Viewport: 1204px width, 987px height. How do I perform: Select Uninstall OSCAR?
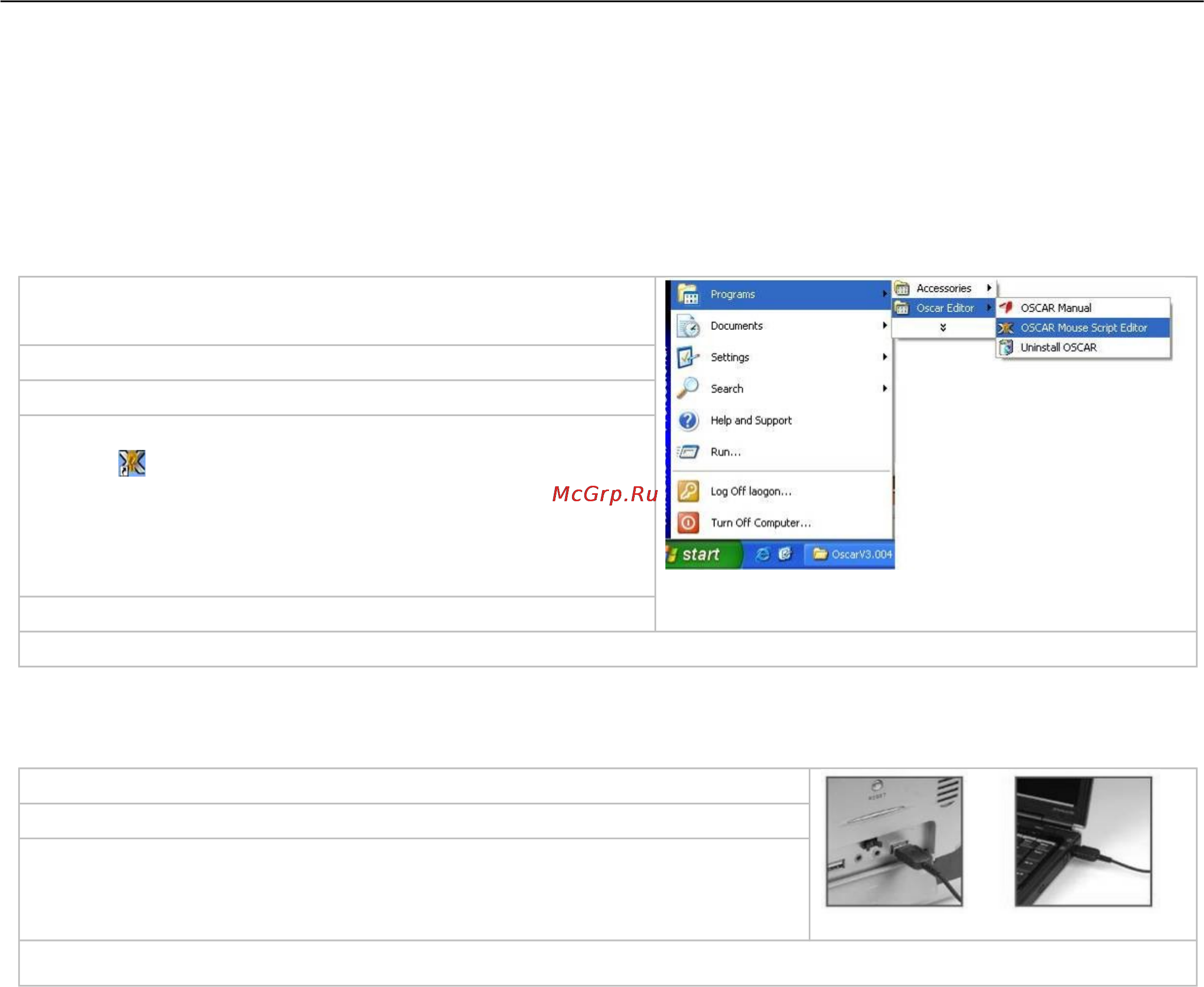pyautogui.click(x=1083, y=348)
